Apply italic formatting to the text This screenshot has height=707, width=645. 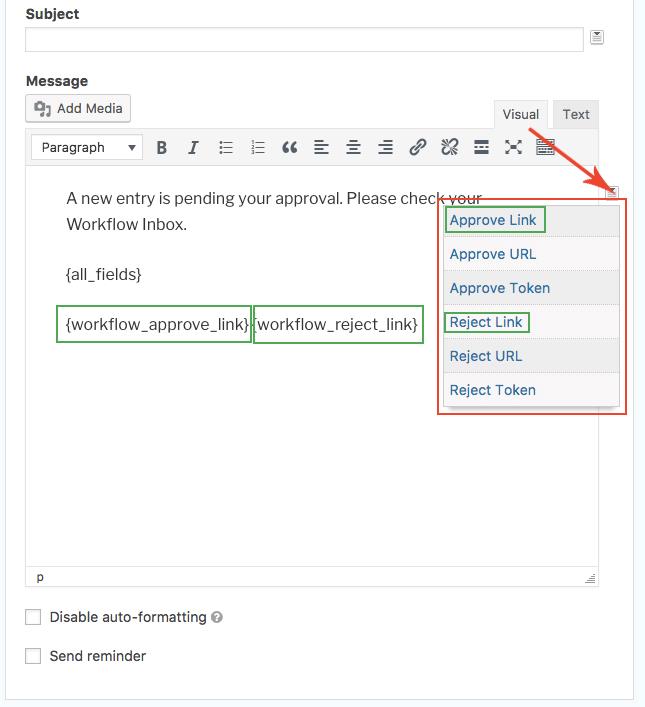pos(193,148)
